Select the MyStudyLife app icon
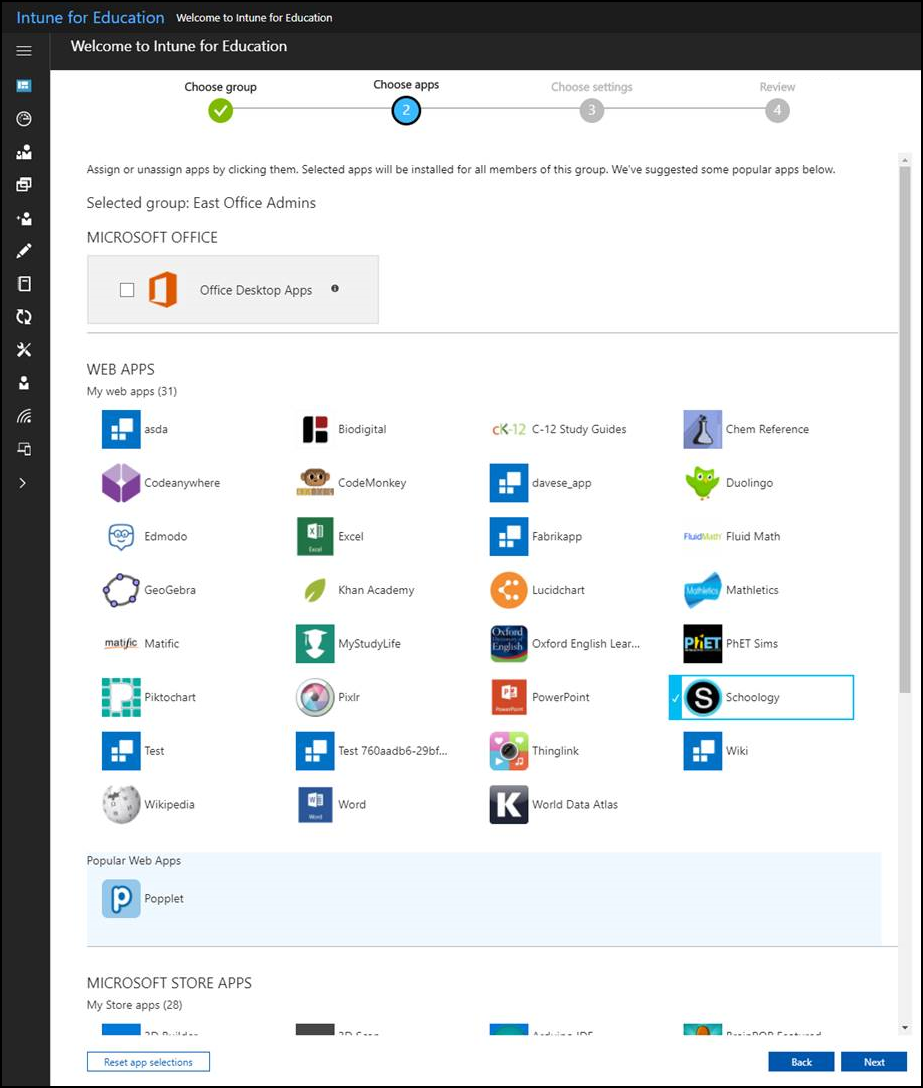The image size is (923, 1088). [315, 644]
